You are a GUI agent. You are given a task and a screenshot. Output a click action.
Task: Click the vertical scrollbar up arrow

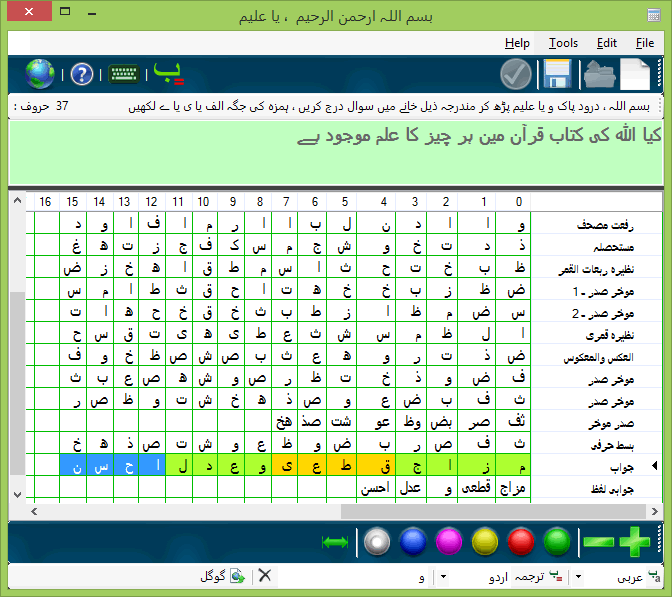pos(18,200)
